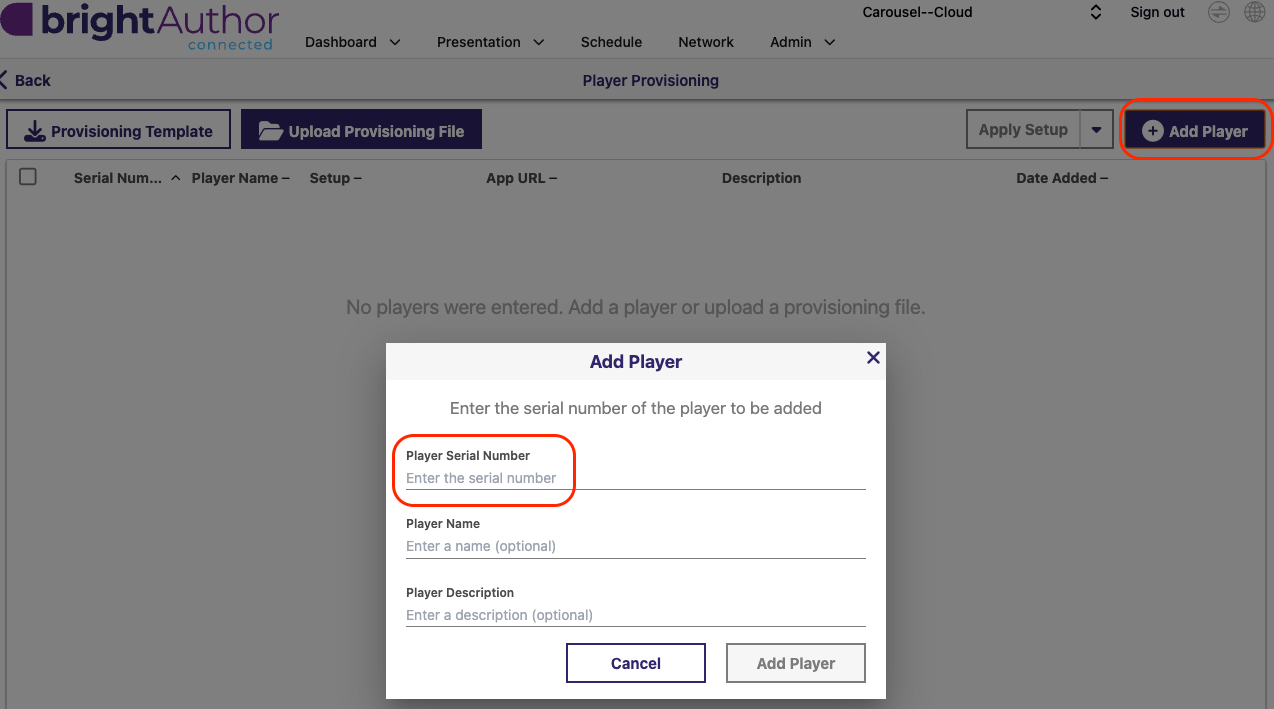
Task: Click the brightAuthor connected logo
Action: point(140,26)
